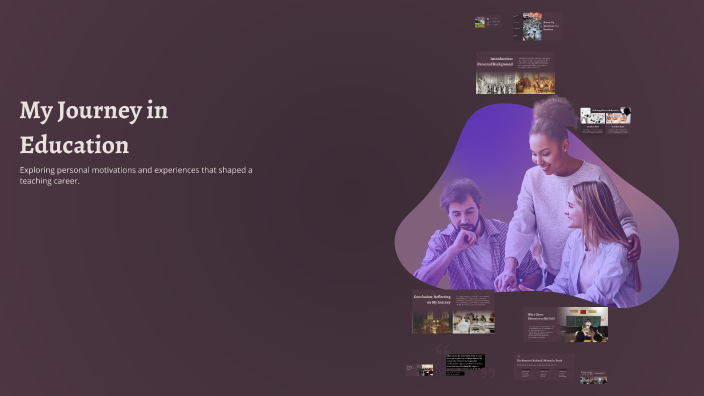
Task: Open the 'Why I Chose Education' classroom slide
Action: click(566, 325)
